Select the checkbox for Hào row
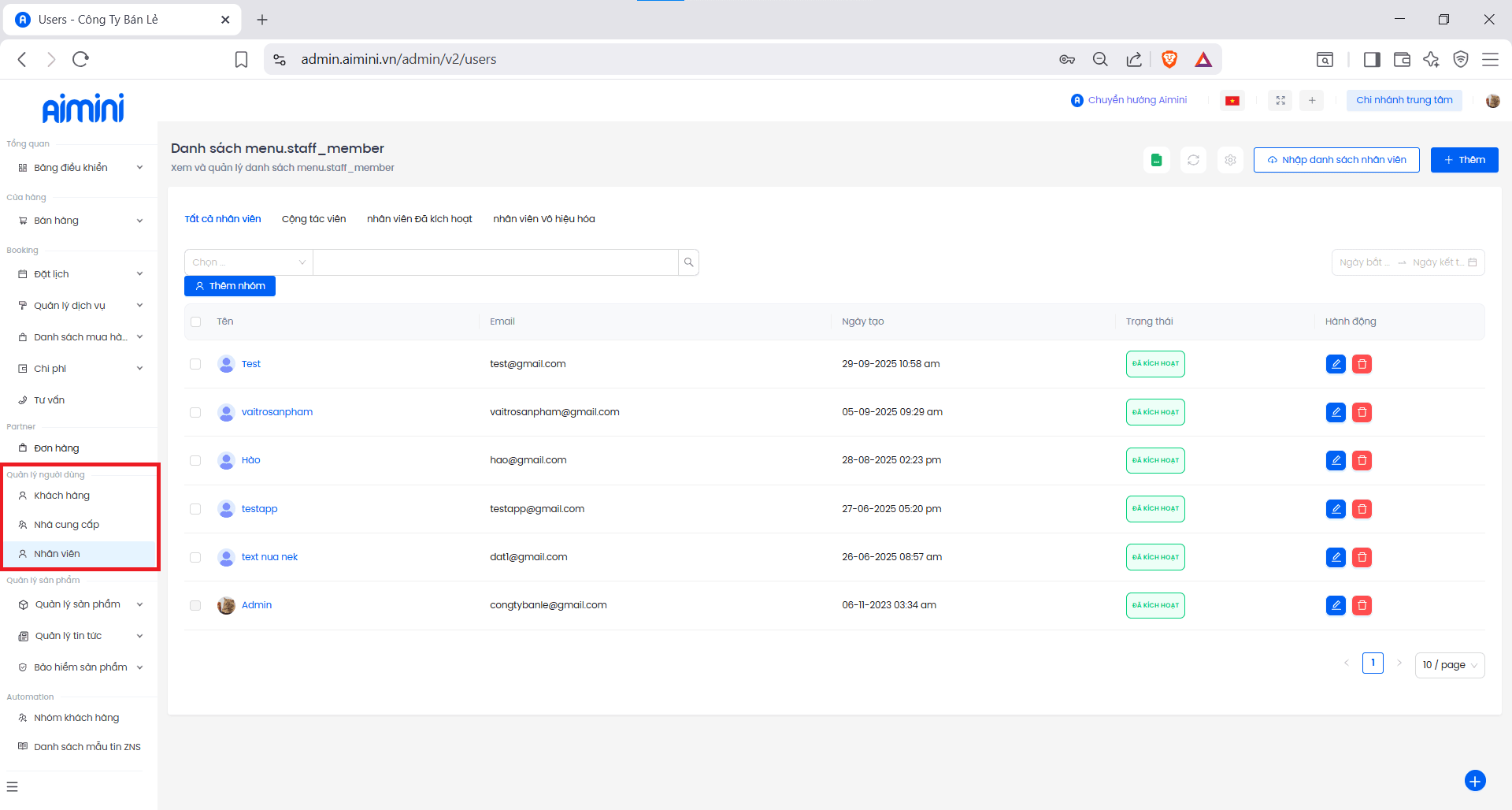The image size is (1512, 810). click(x=195, y=460)
